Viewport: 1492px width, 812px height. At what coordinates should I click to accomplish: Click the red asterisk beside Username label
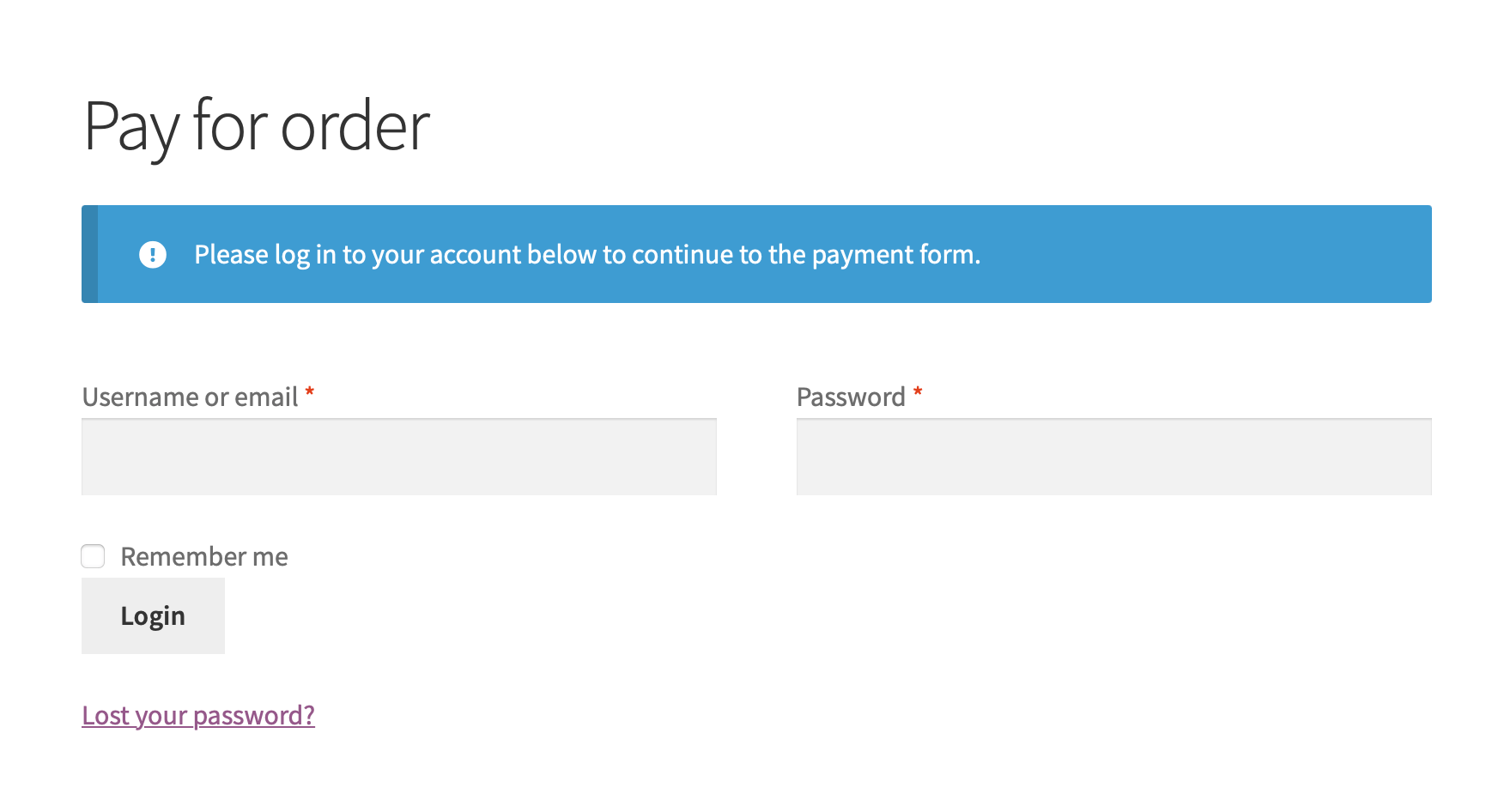310,393
